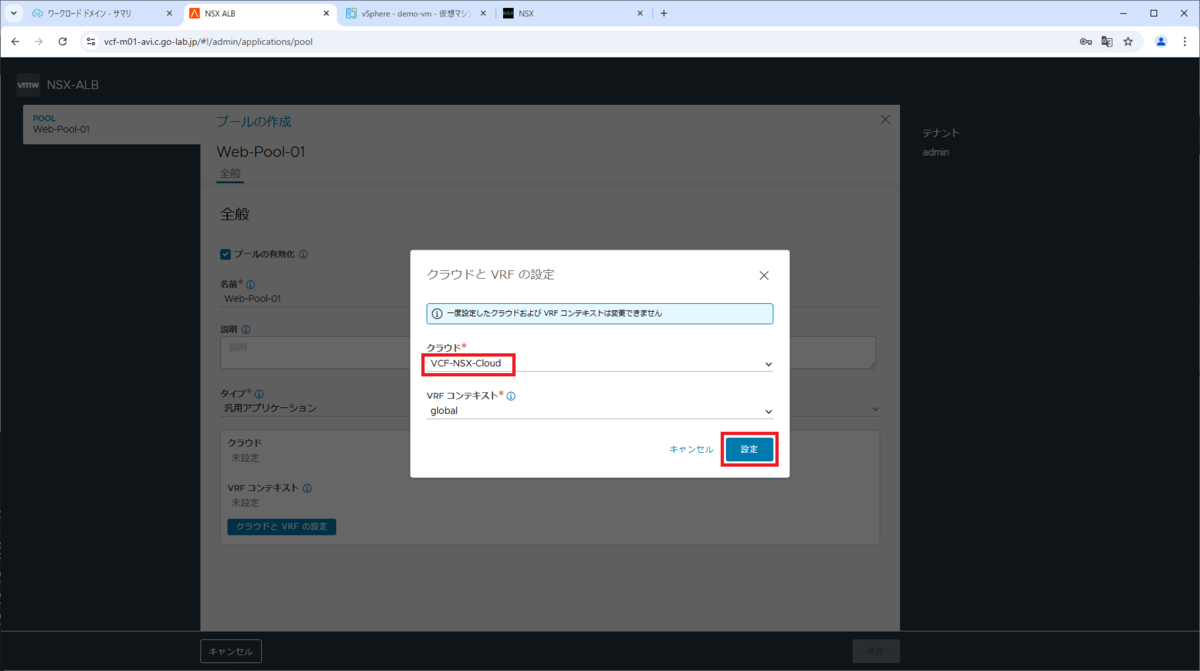Click the テナント label
This screenshot has height=671, width=1200.
tap(941, 133)
